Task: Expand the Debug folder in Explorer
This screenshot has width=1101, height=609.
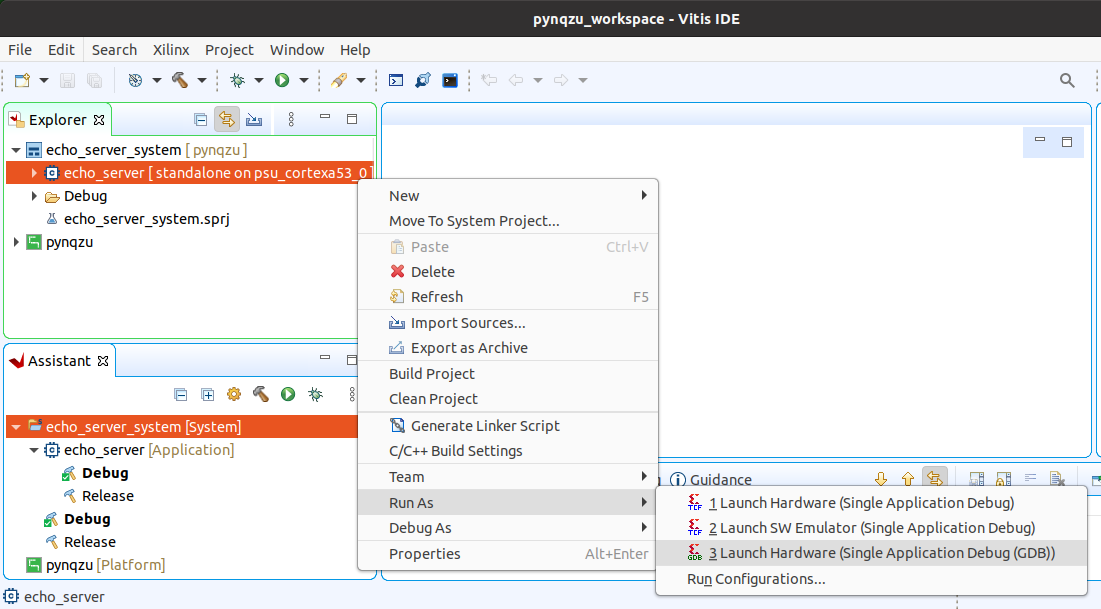Action: 34,196
